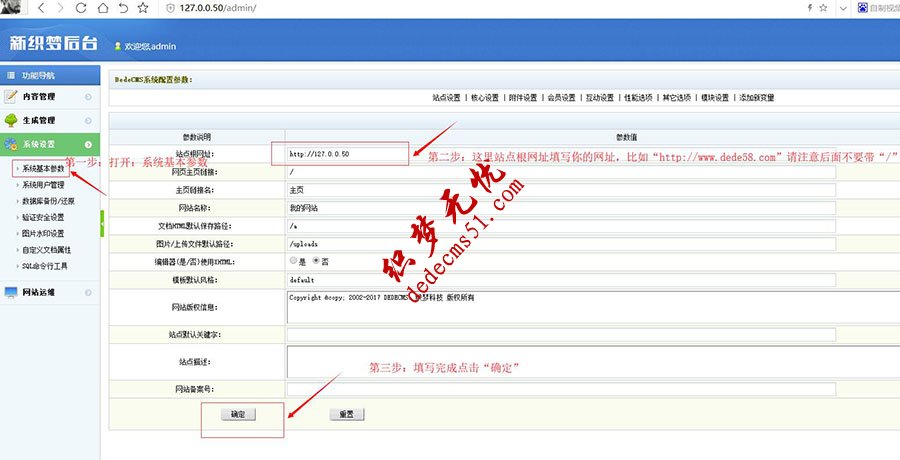
Task: Click the Baidu paw icon at top right
Action: click(862, 7)
